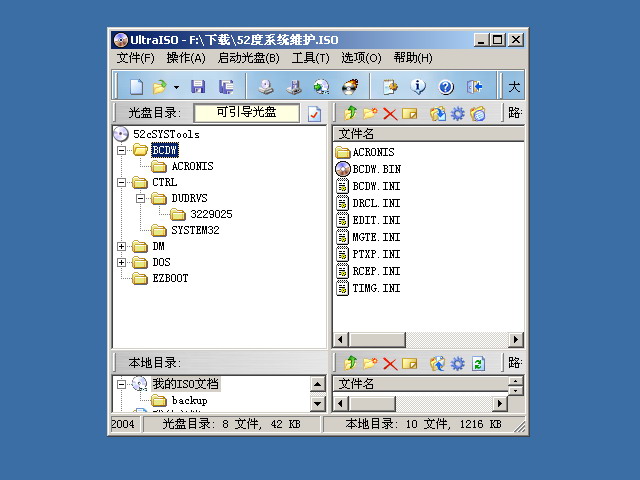Click the Open CD/DVD drive icon
Image resolution: width=640 pixels, height=480 pixels.
(266, 87)
